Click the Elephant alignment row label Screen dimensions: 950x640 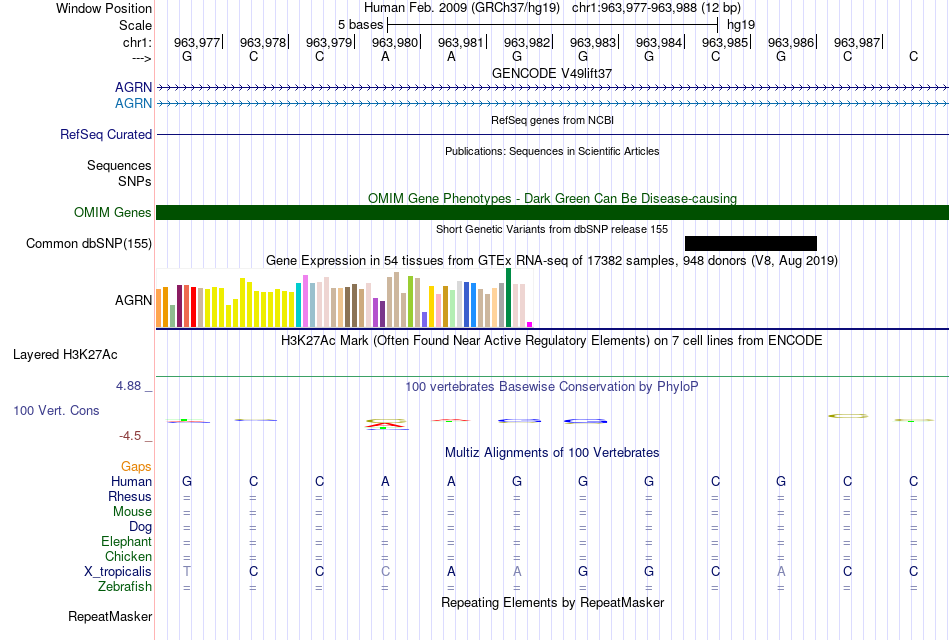coord(127,542)
